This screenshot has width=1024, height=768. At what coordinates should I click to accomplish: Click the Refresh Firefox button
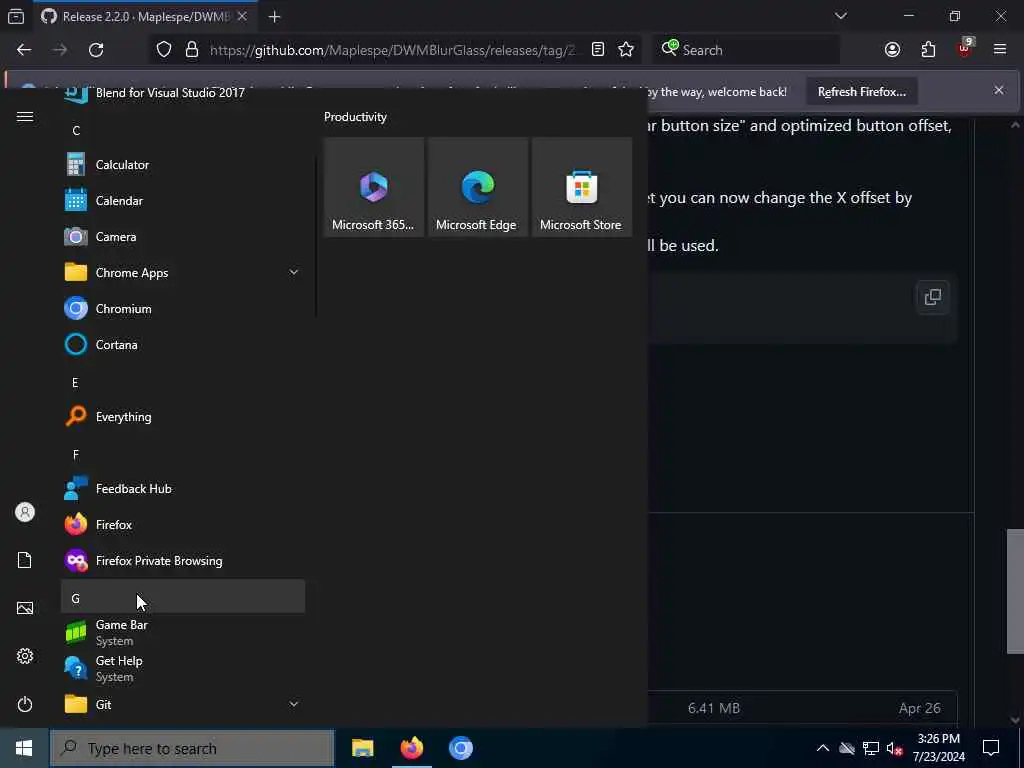click(x=861, y=91)
